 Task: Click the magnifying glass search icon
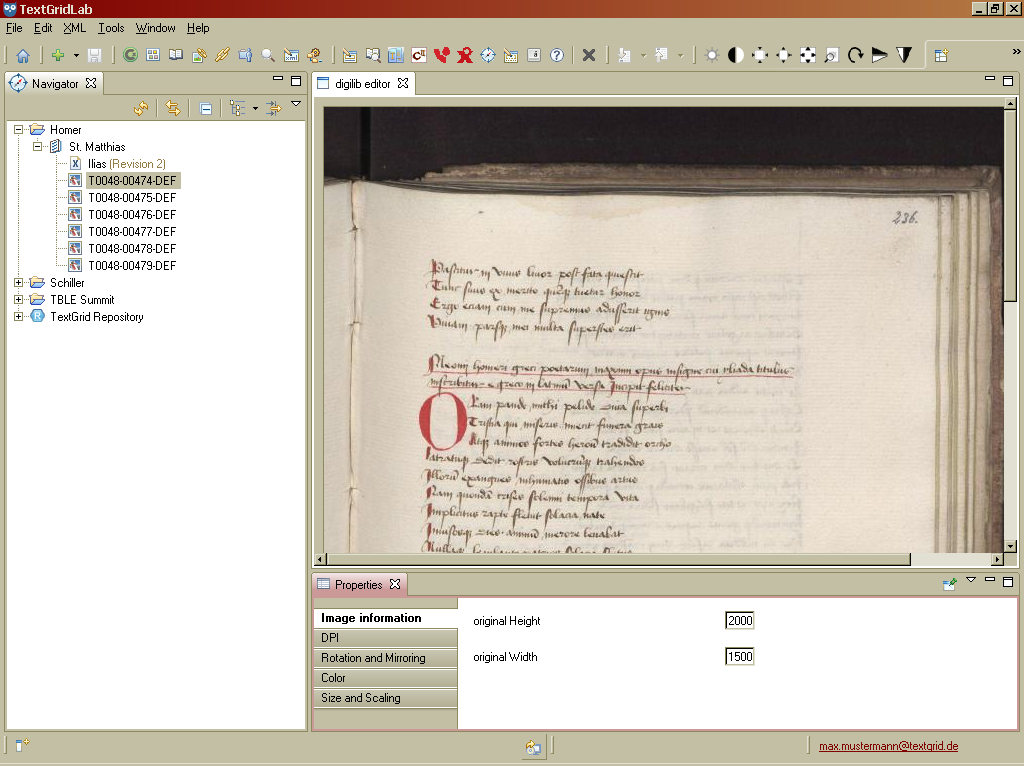coord(268,56)
